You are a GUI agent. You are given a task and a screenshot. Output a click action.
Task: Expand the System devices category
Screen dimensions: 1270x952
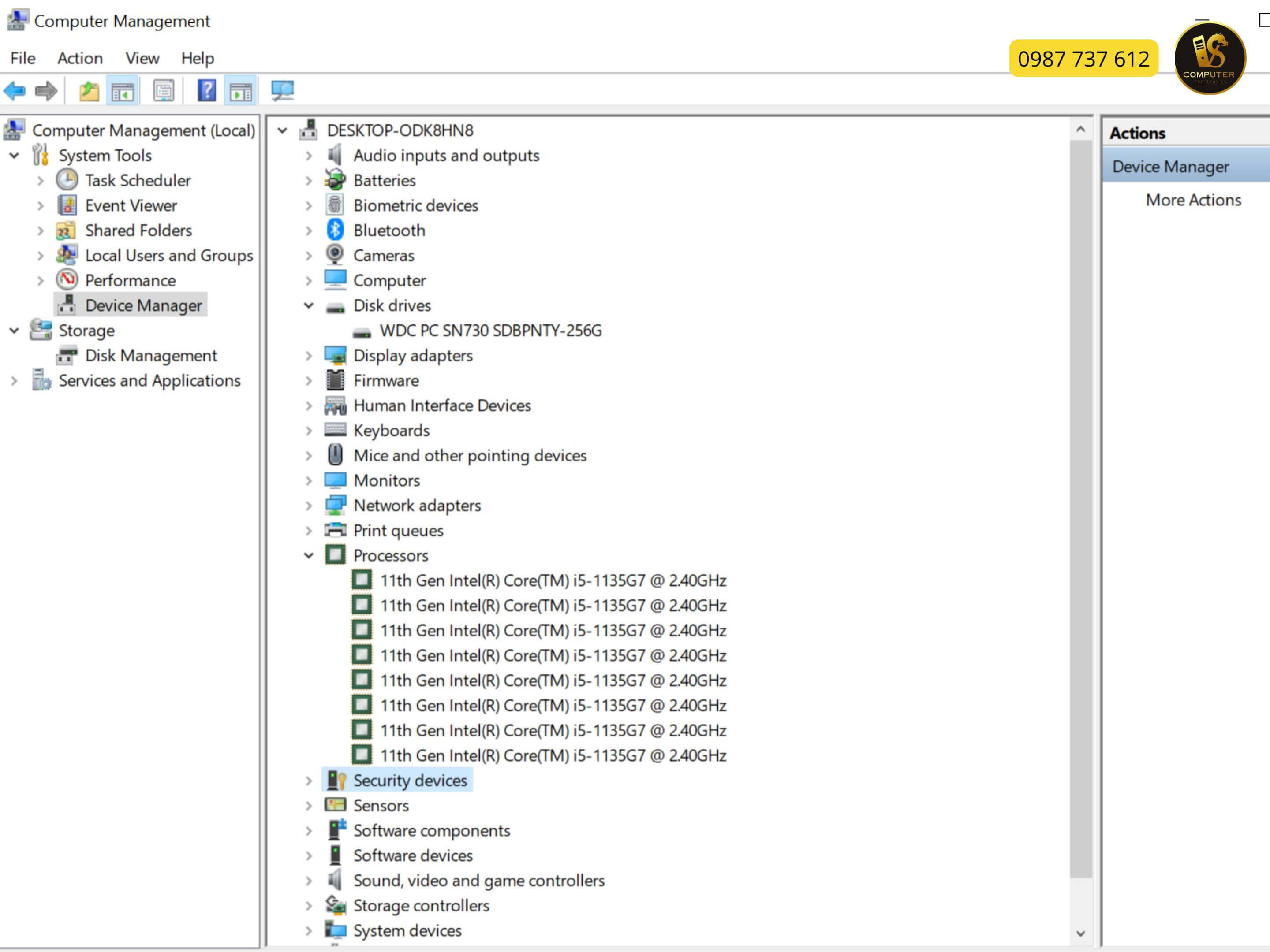309,931
